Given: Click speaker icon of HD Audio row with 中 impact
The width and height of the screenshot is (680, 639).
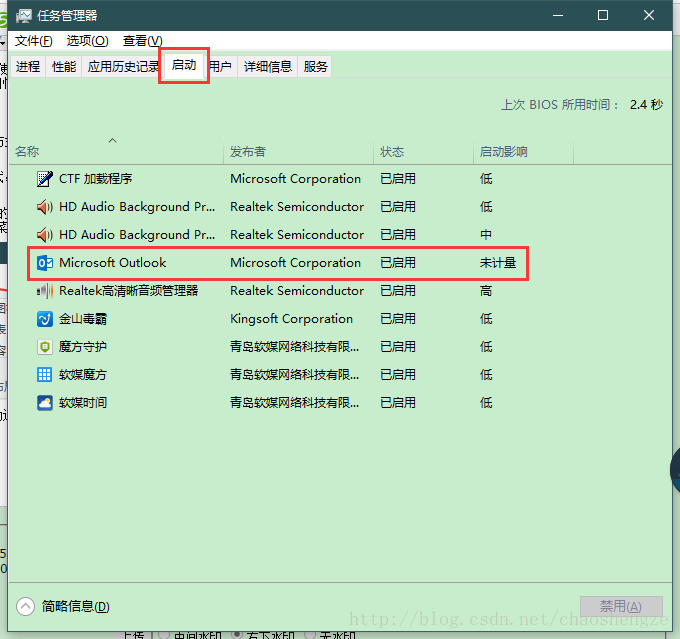Looking at the screenshot, I should [45, 235].
